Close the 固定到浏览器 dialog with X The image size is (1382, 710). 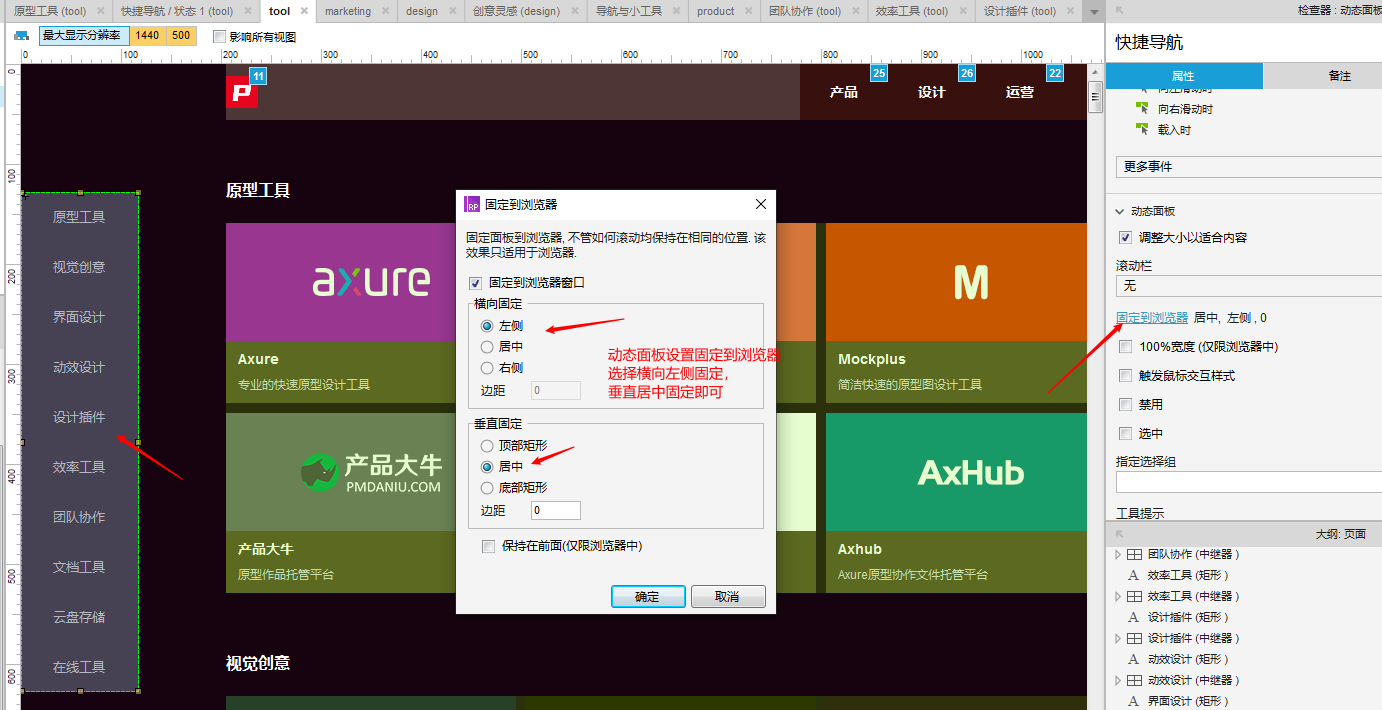(x=761, y=204)
